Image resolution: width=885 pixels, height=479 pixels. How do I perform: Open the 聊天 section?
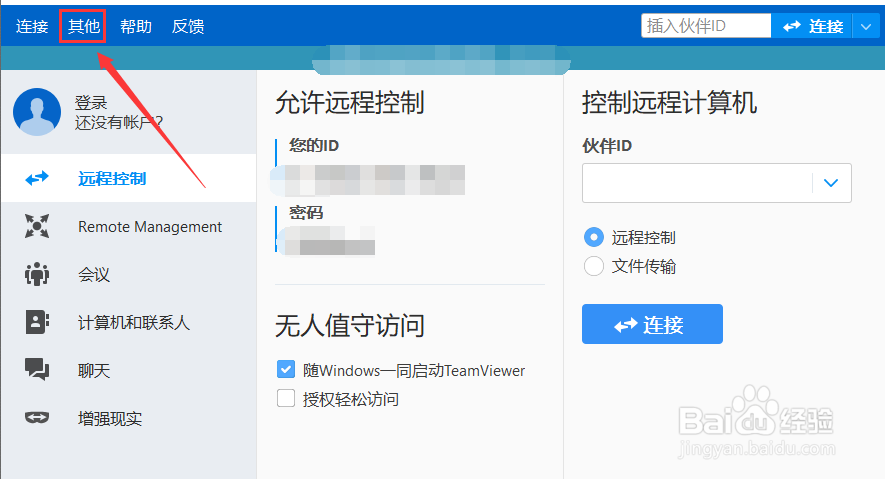[x=129, y=370]
